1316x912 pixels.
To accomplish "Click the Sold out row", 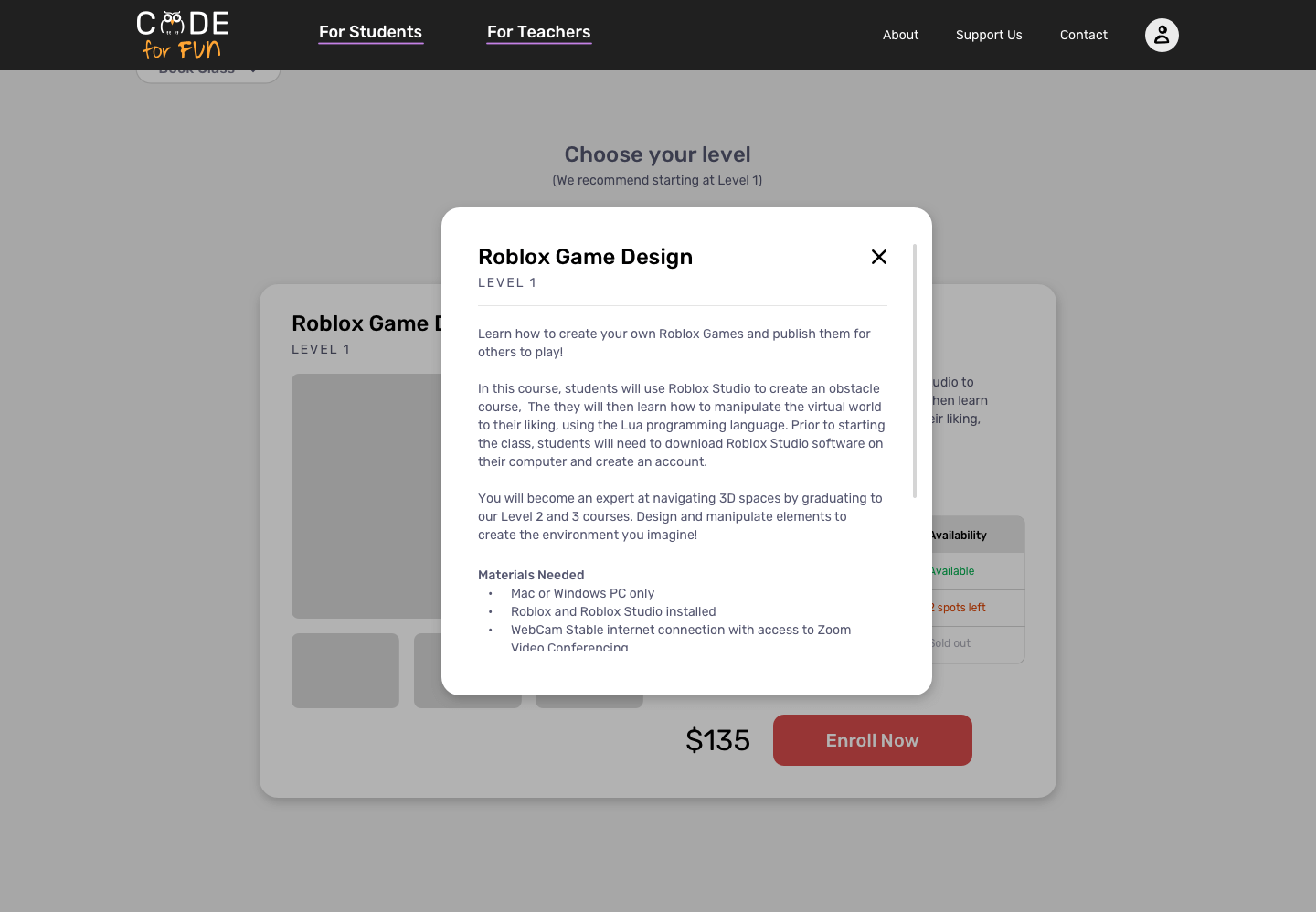I will click(x=977, y=643).
